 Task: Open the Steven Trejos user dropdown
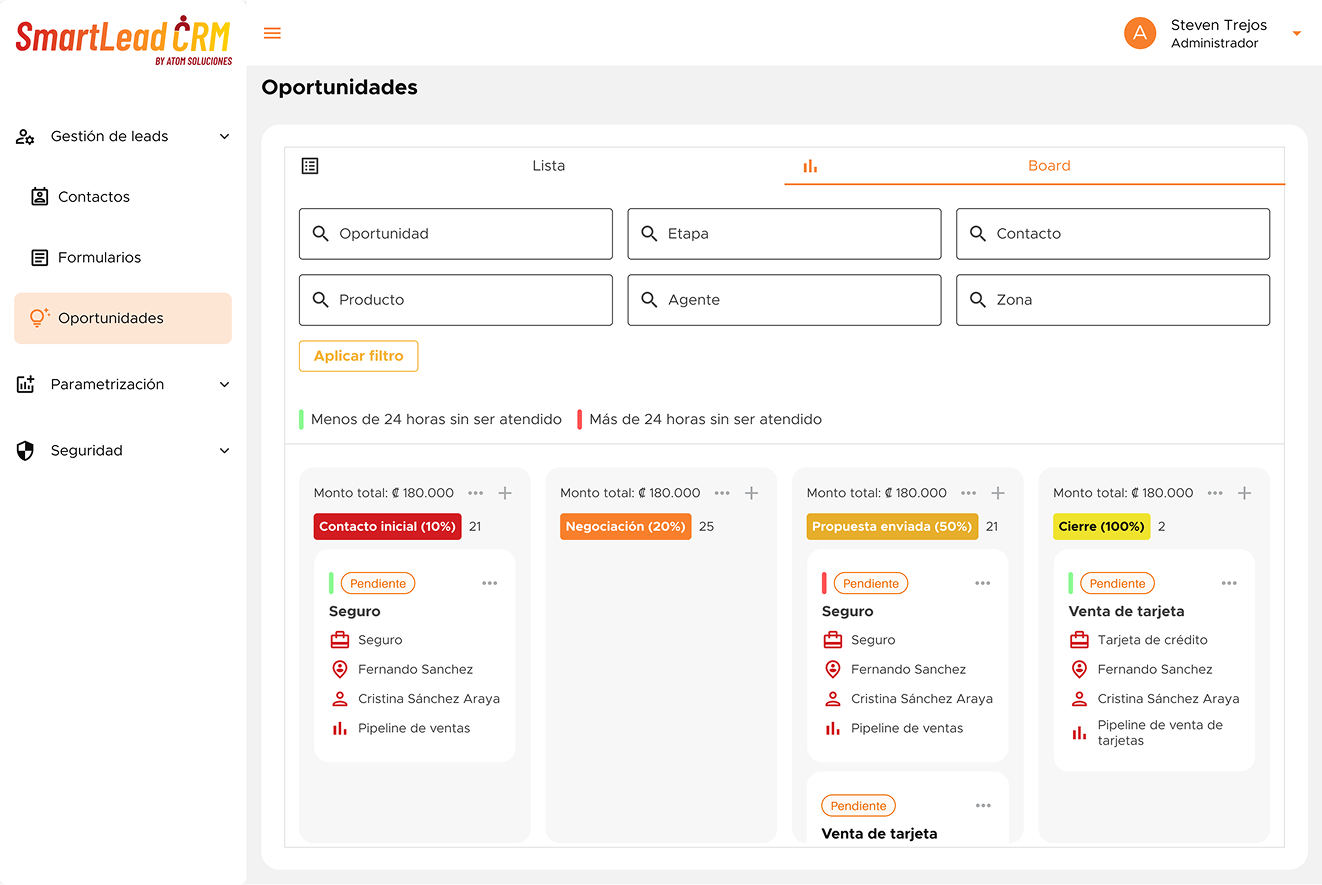1296,34
